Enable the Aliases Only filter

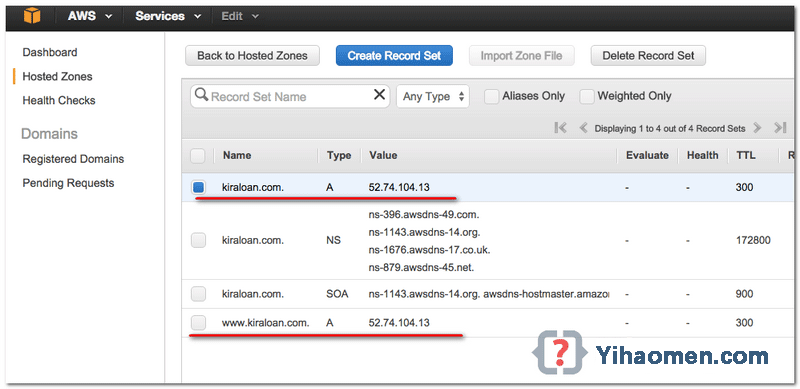491,96
